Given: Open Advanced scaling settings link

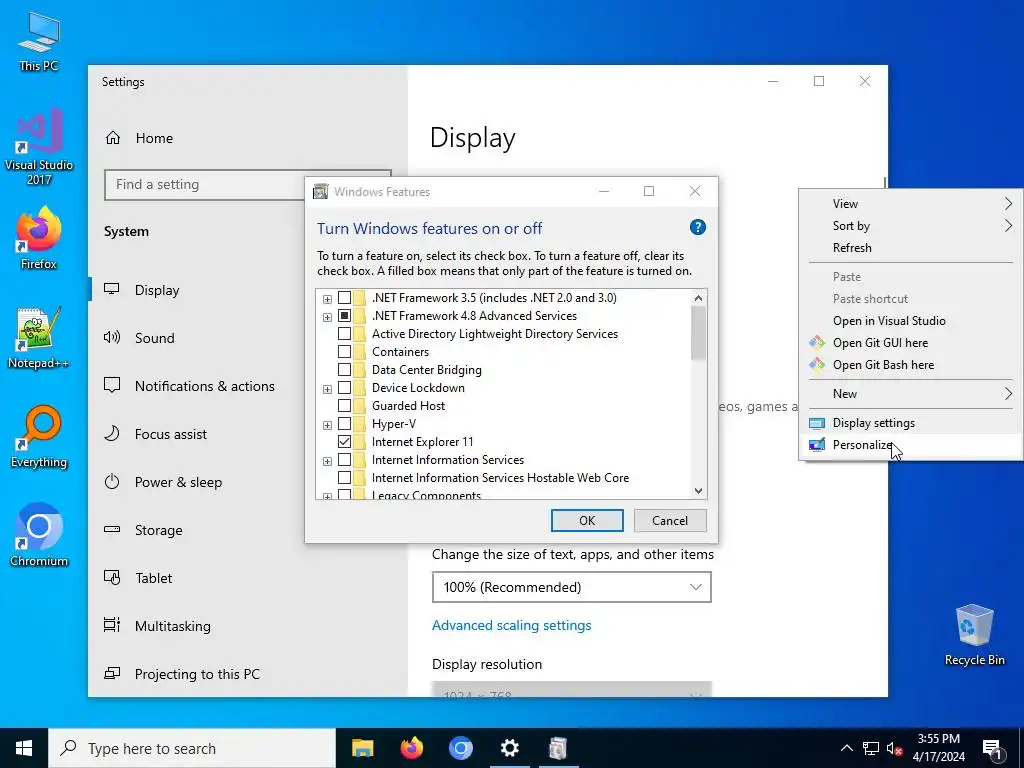Looking at the screenshot, I should click(x=511, y=625).
